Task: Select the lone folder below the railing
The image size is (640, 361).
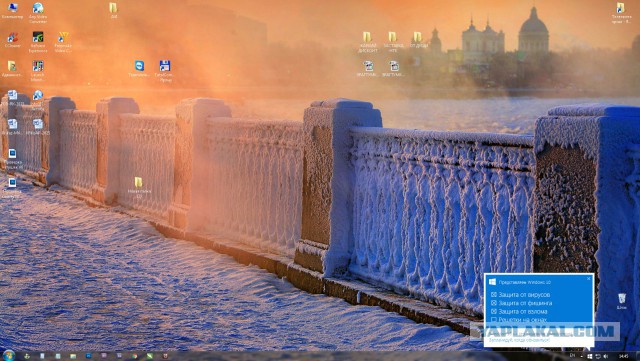Action: [x=139, y=187]
